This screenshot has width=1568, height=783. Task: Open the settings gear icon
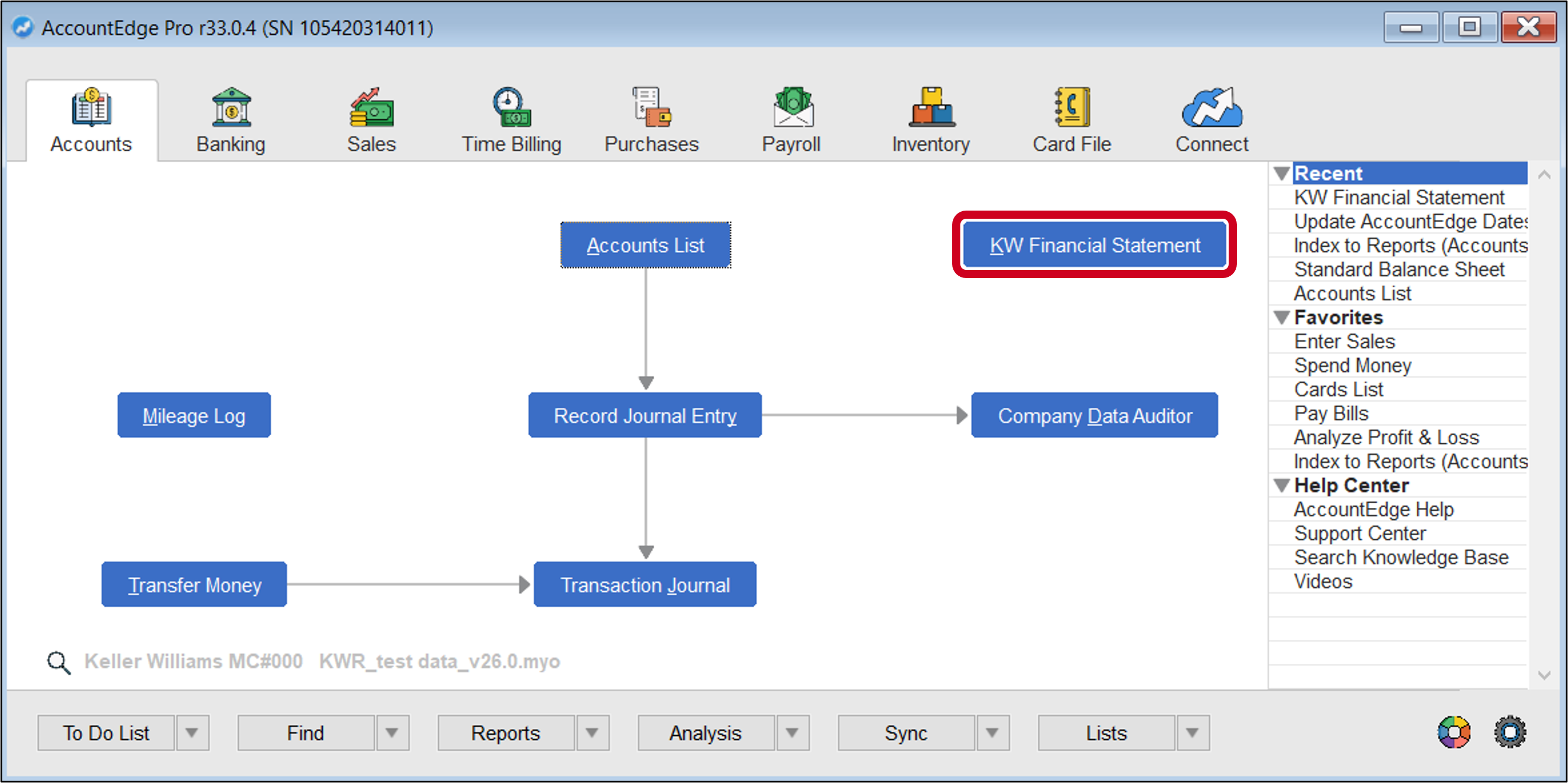[1509, 732]
